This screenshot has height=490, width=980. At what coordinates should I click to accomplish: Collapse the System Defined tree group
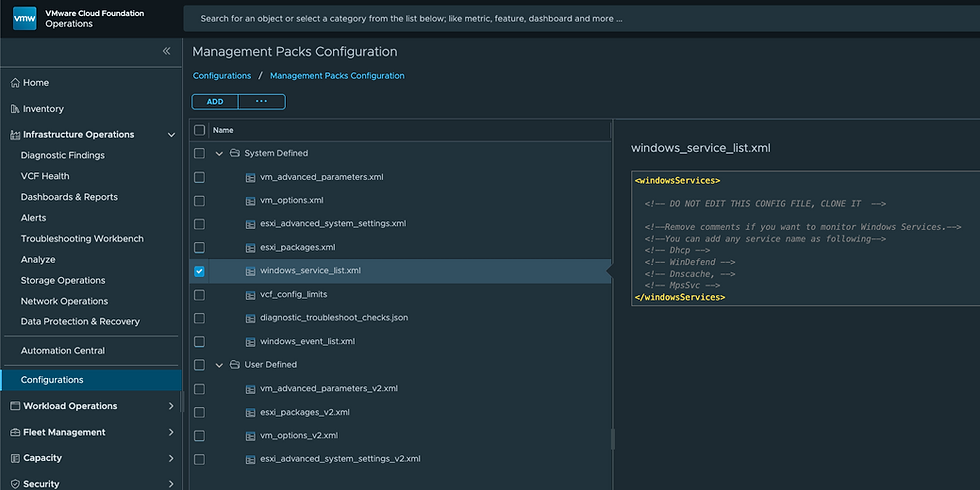pyautogui.click(x=219, y=154)
